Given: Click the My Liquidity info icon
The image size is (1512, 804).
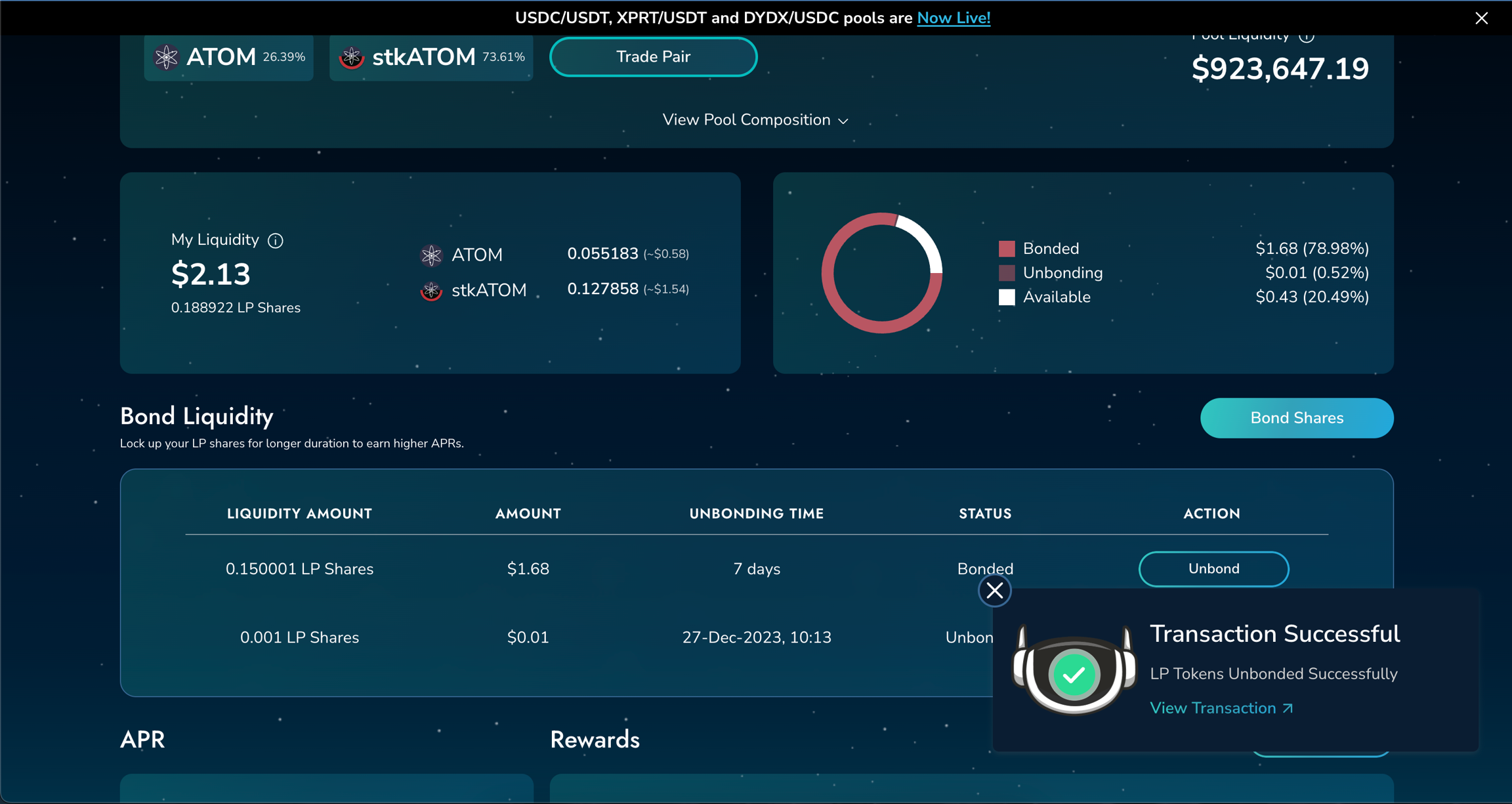Looking at the screenshot, I should point(276,241).
